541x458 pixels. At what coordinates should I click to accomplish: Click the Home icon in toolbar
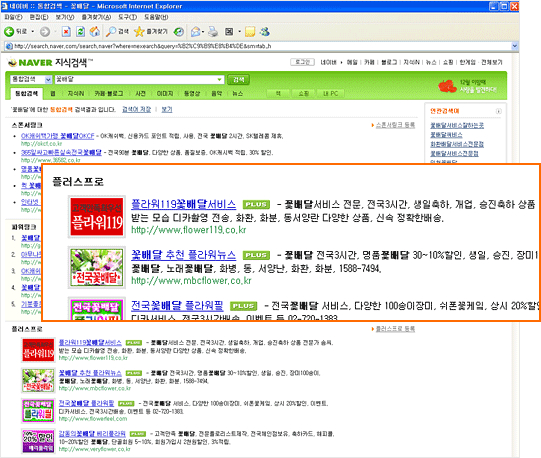coord(95,32)
